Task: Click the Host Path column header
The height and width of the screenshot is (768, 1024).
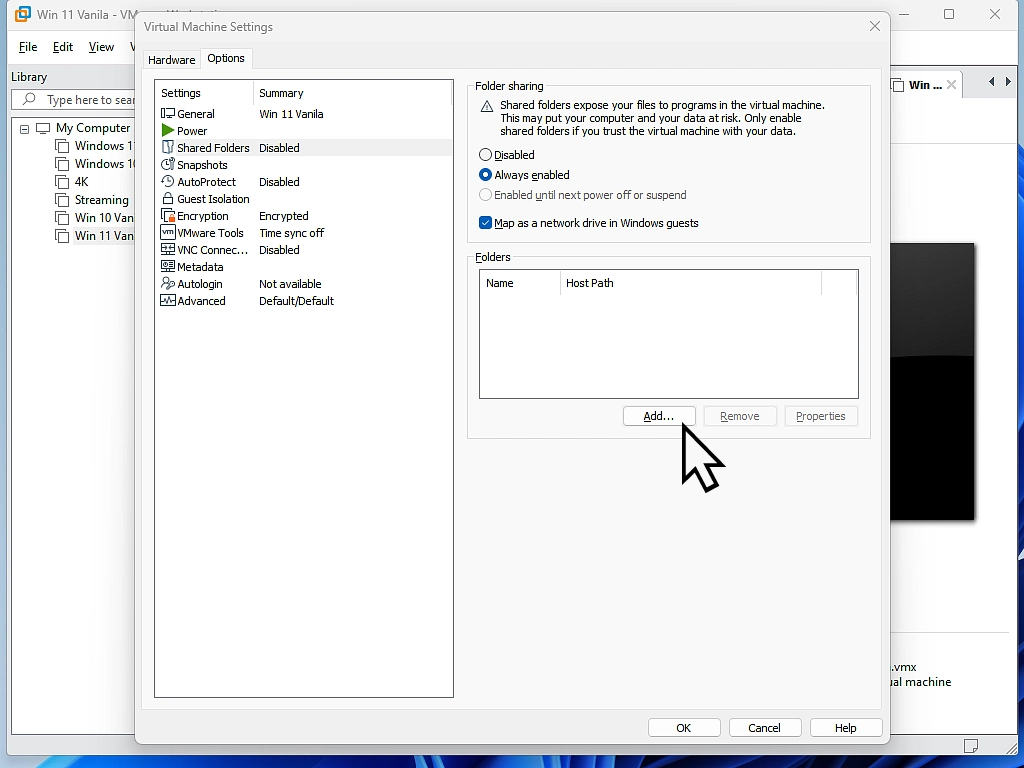Action: coord(691,283)
